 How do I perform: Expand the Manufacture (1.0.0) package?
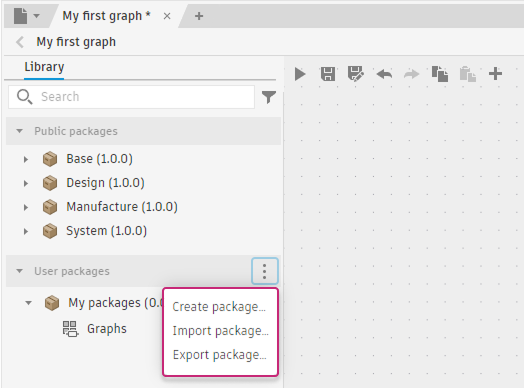click(x=26, y=208)
